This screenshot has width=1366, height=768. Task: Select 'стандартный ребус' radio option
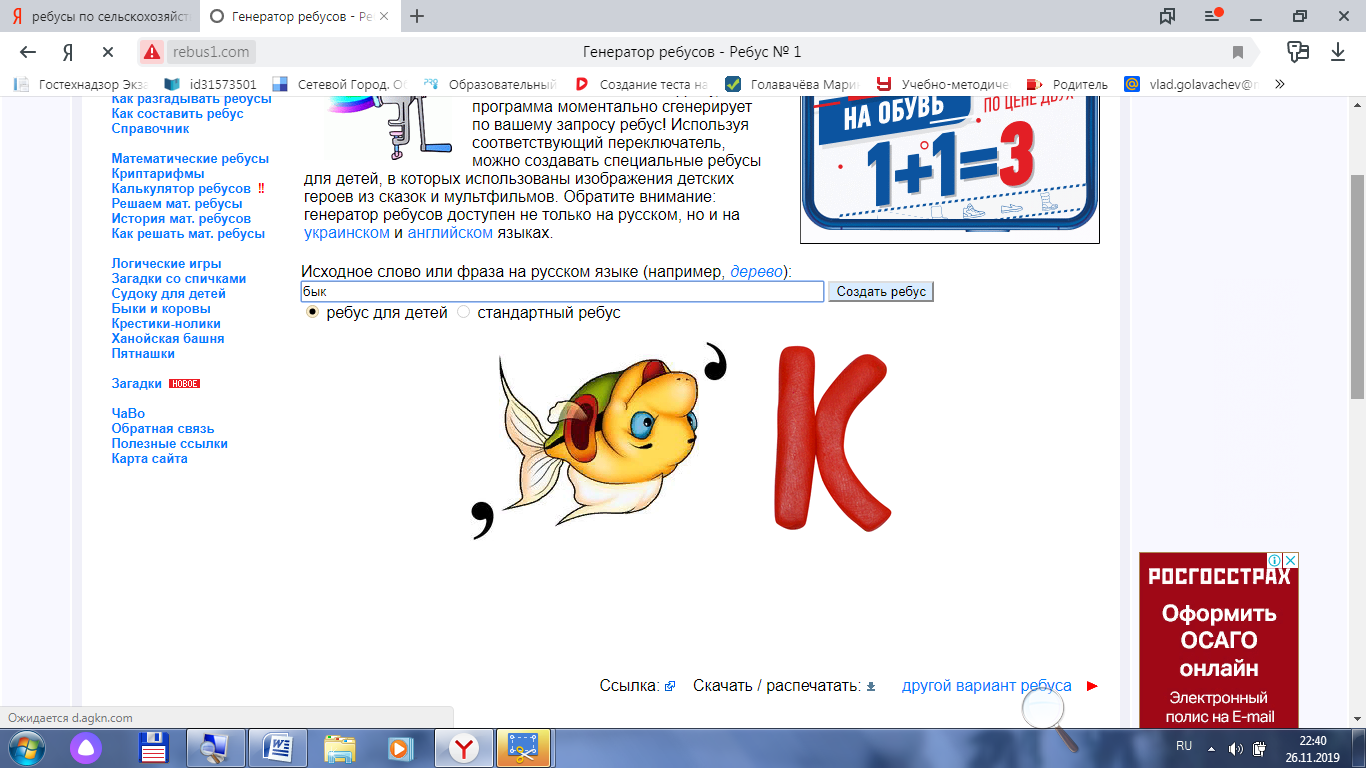coord(463,313)
